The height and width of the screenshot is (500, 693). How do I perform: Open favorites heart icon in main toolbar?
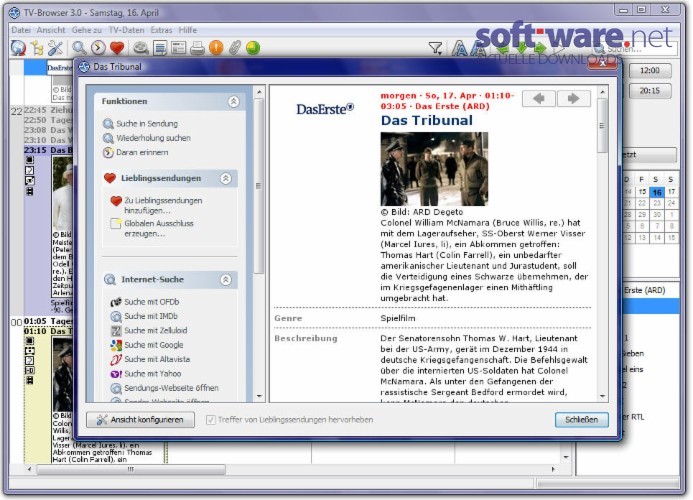(117, 48)
